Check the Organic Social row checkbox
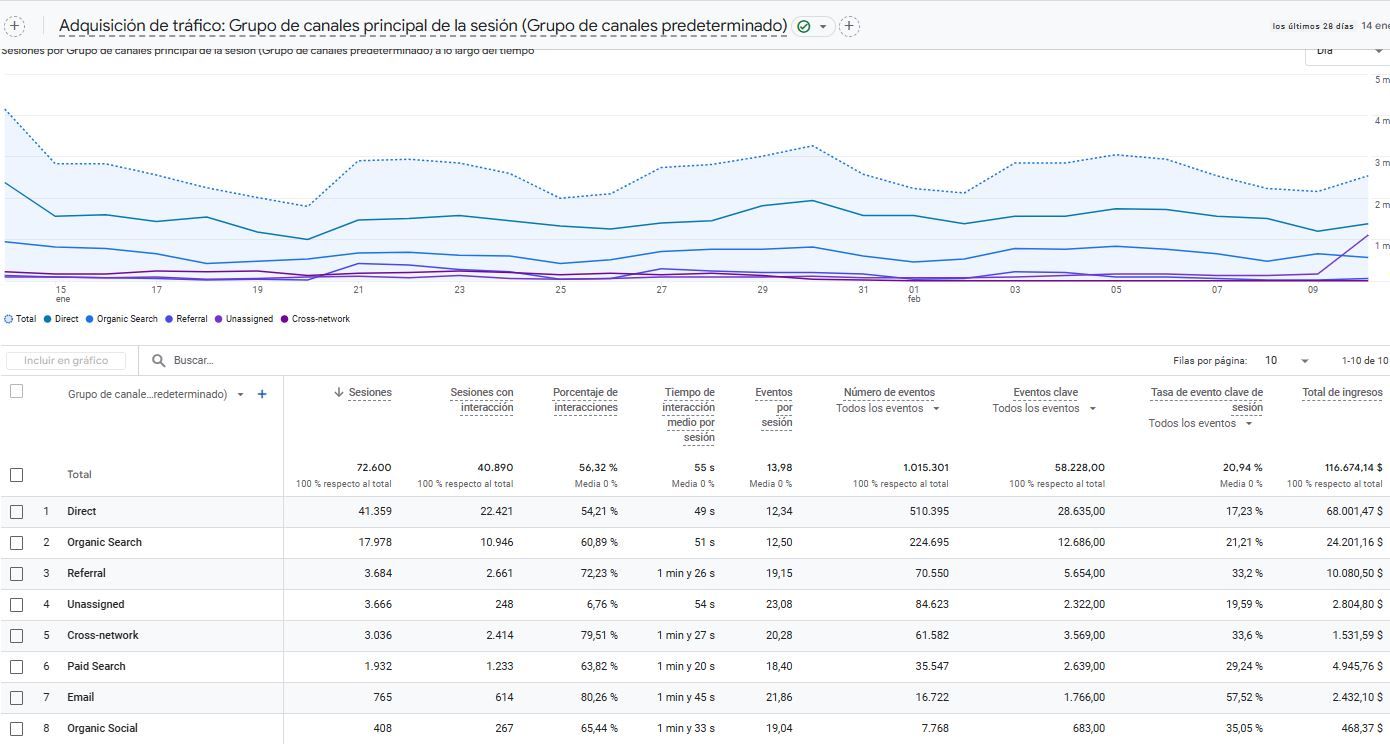Viewport: 1390px width, 744px height. pyautogui.click(x=16, y=728)
